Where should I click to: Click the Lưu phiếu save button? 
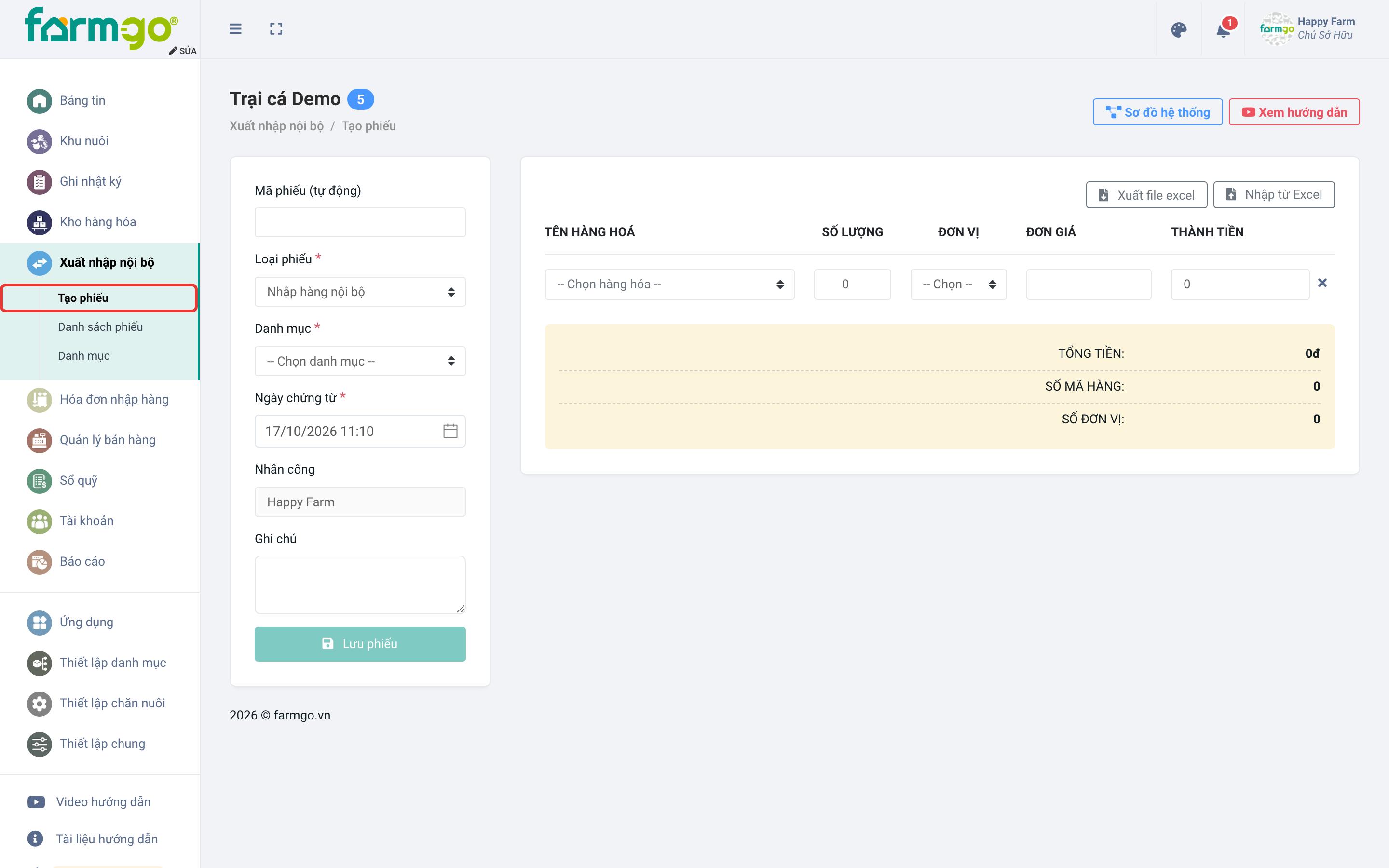[x=360, y=644]
